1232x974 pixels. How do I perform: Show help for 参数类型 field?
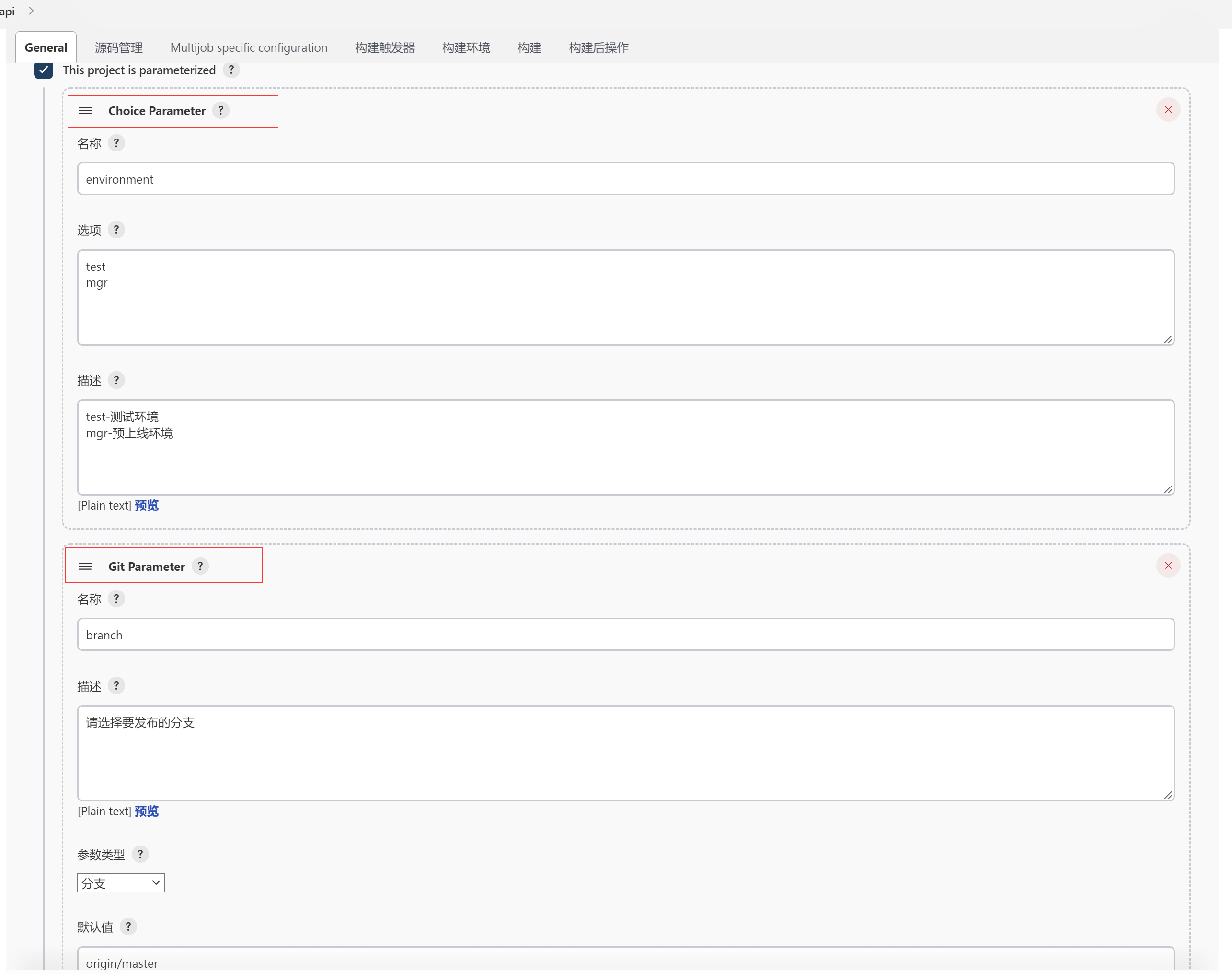click(140, 854)
